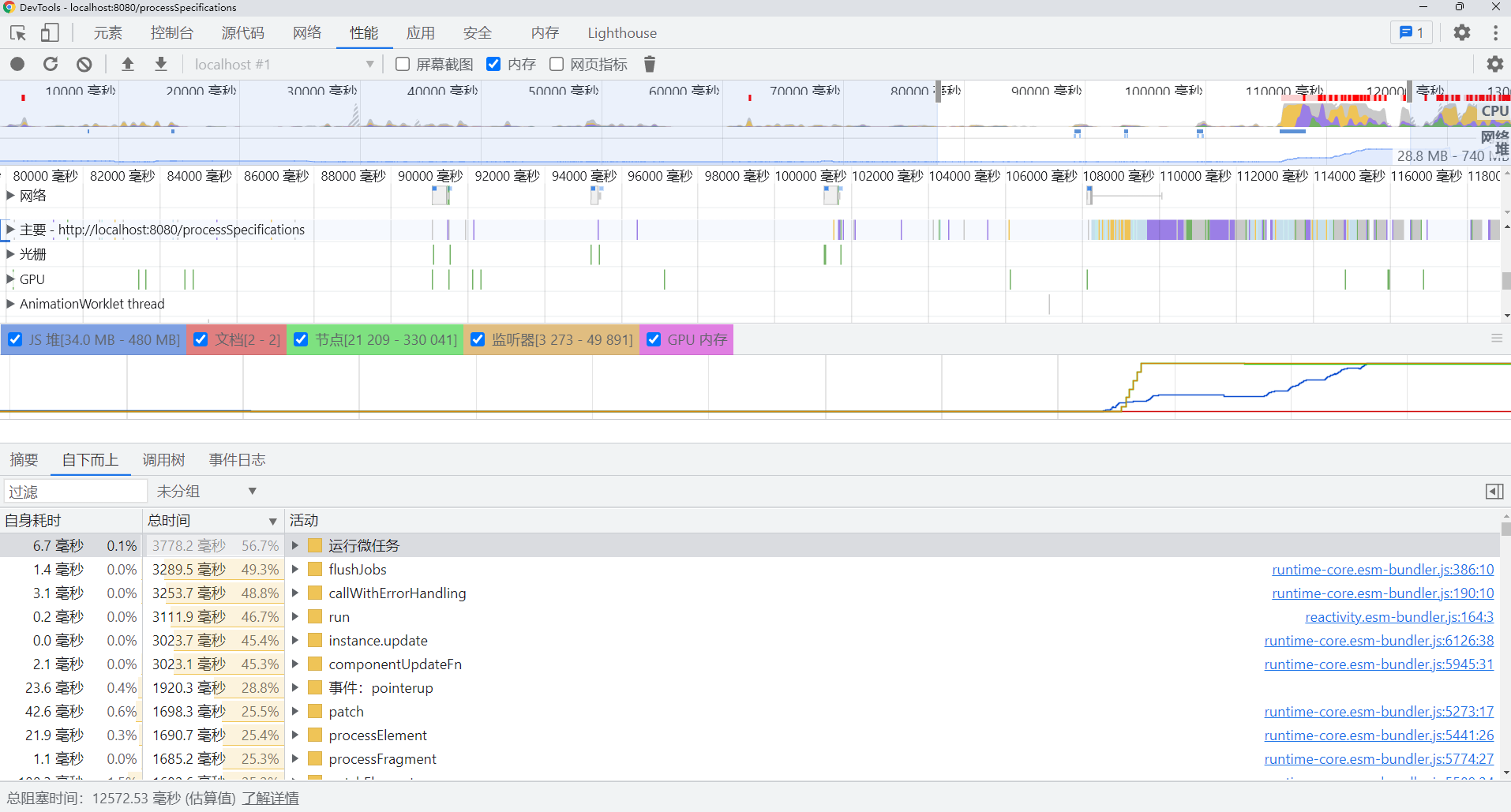Delete recording with the trash icon
Viewport: 1511px width, 812px height.
click(x=649, y=64)
